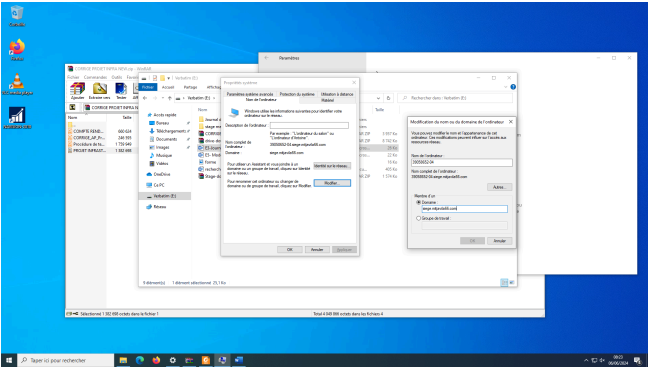Switch to Utilisation à distance tab

click(x=337, y=94)
